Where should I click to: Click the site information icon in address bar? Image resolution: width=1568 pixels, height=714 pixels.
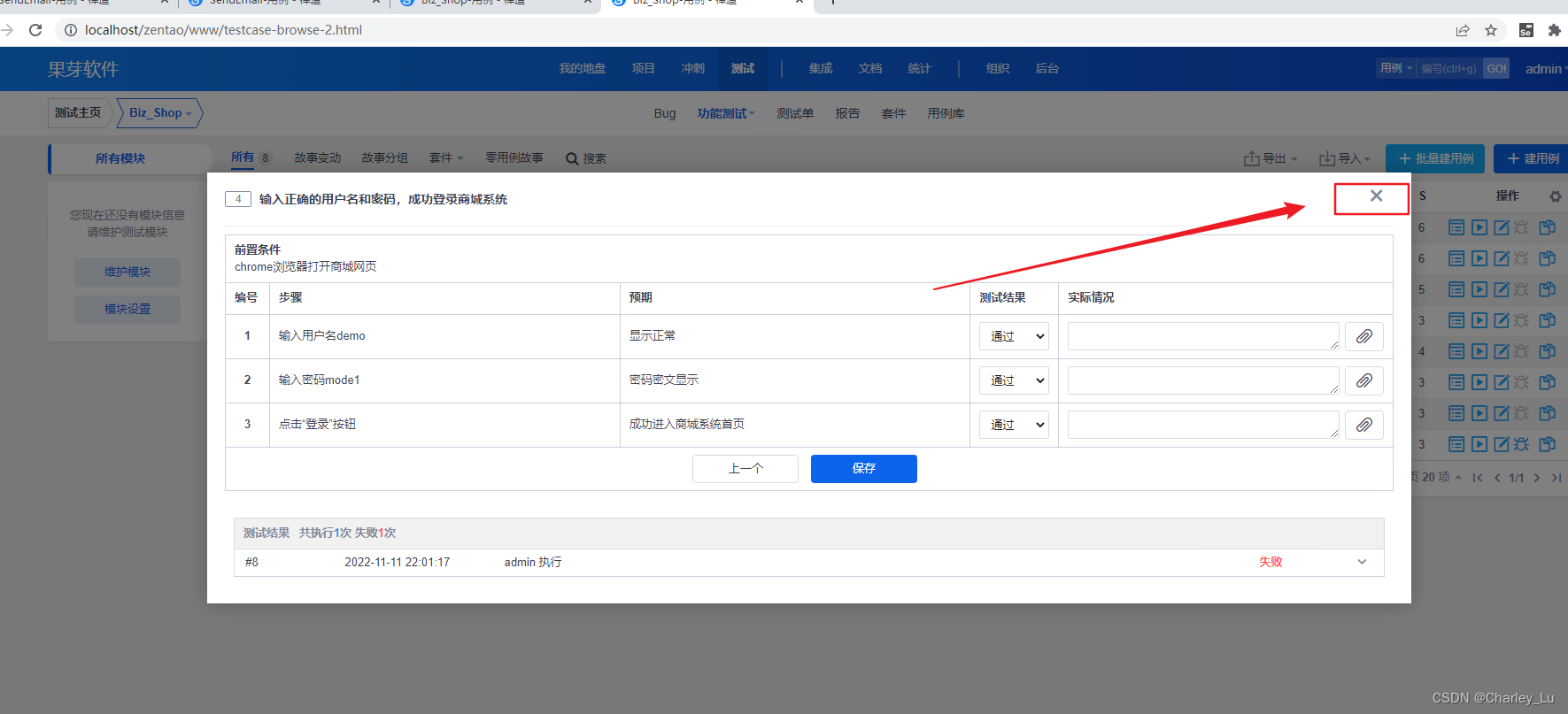(x=71, y=30)
